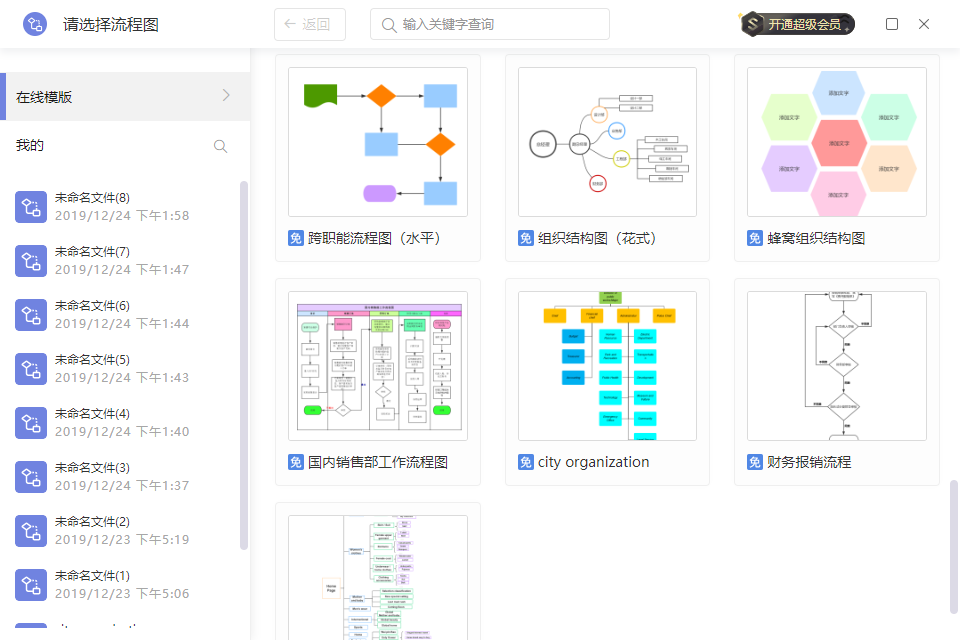The height and width of the screenshot is (640, 960).
Task: Focus the 输入关键字查询 search field
Action: pos(490,24)
